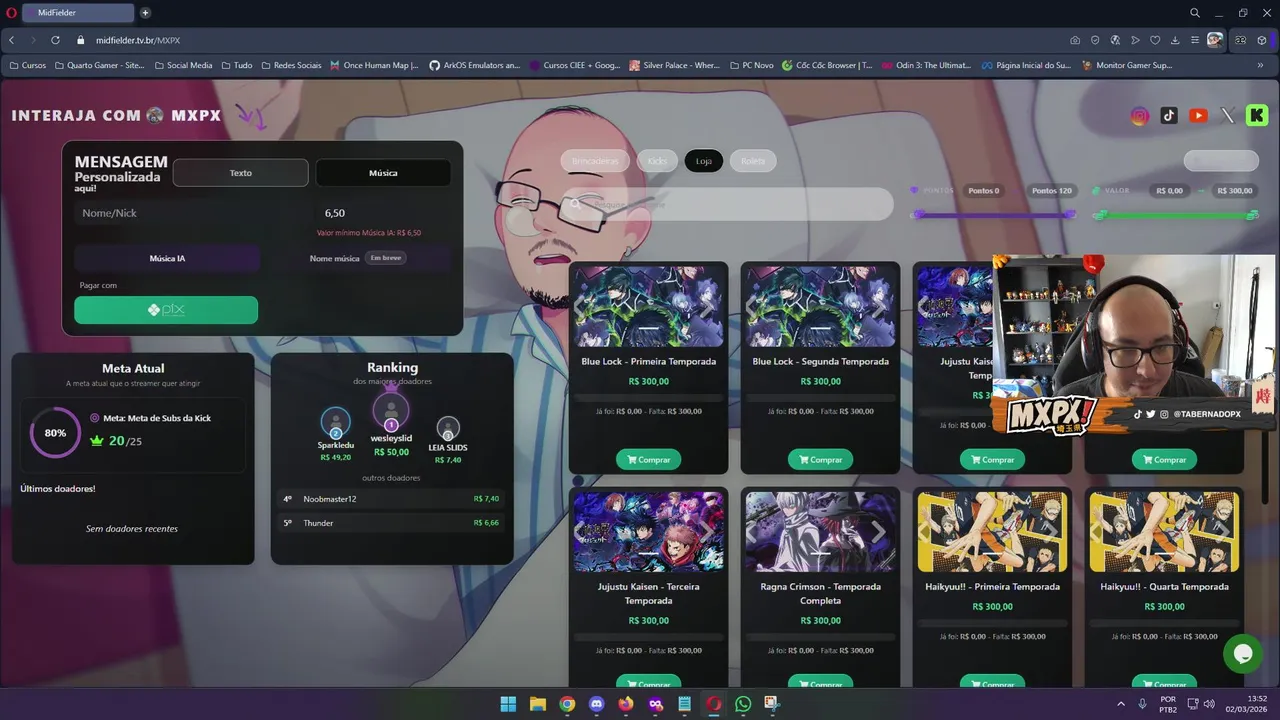Open the Instagram profile icon

pos(1140,116)
